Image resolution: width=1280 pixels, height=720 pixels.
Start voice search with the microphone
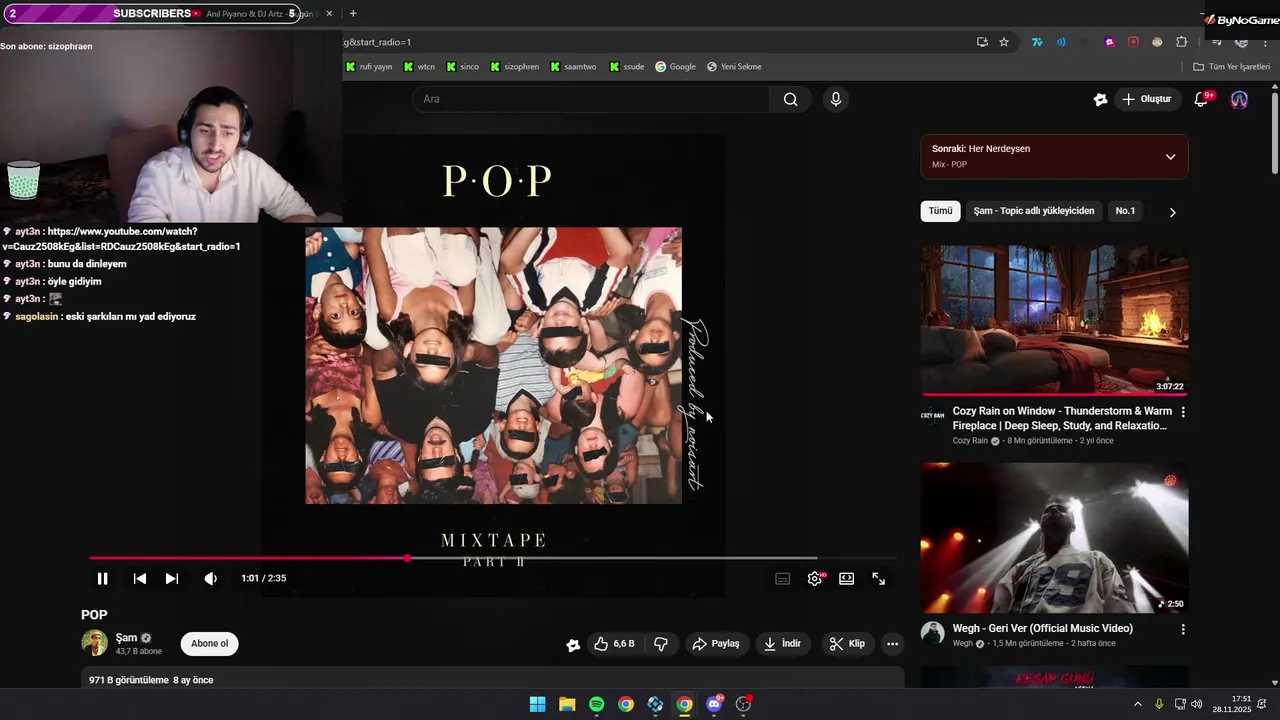click(x=836, y=99)
